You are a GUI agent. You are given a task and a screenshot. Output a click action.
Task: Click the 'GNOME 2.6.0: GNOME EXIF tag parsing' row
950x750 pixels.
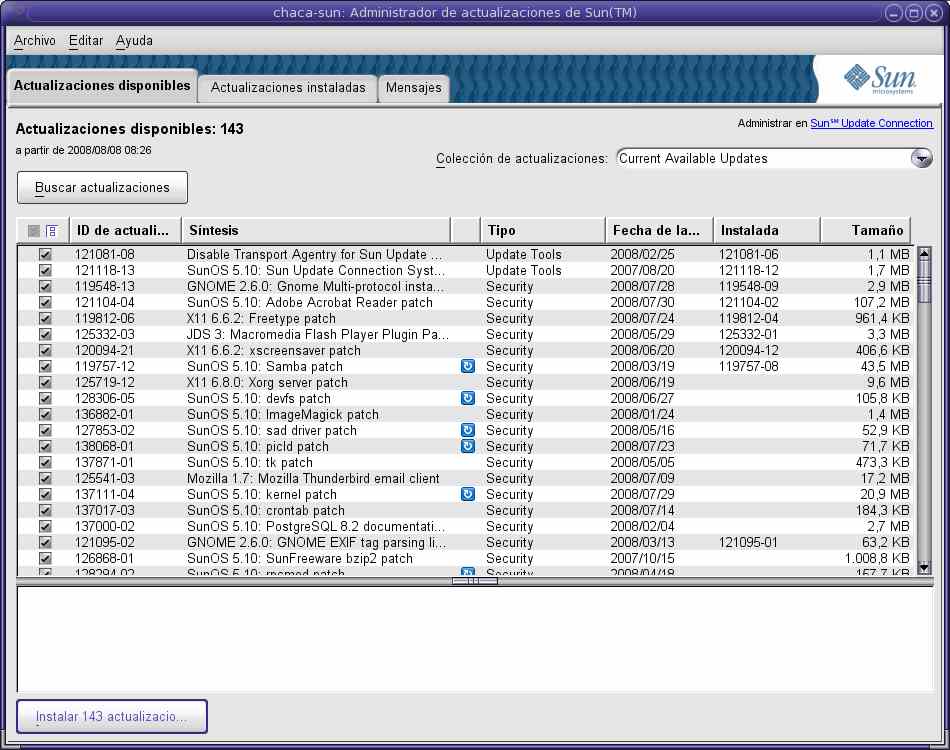point(316,542)
